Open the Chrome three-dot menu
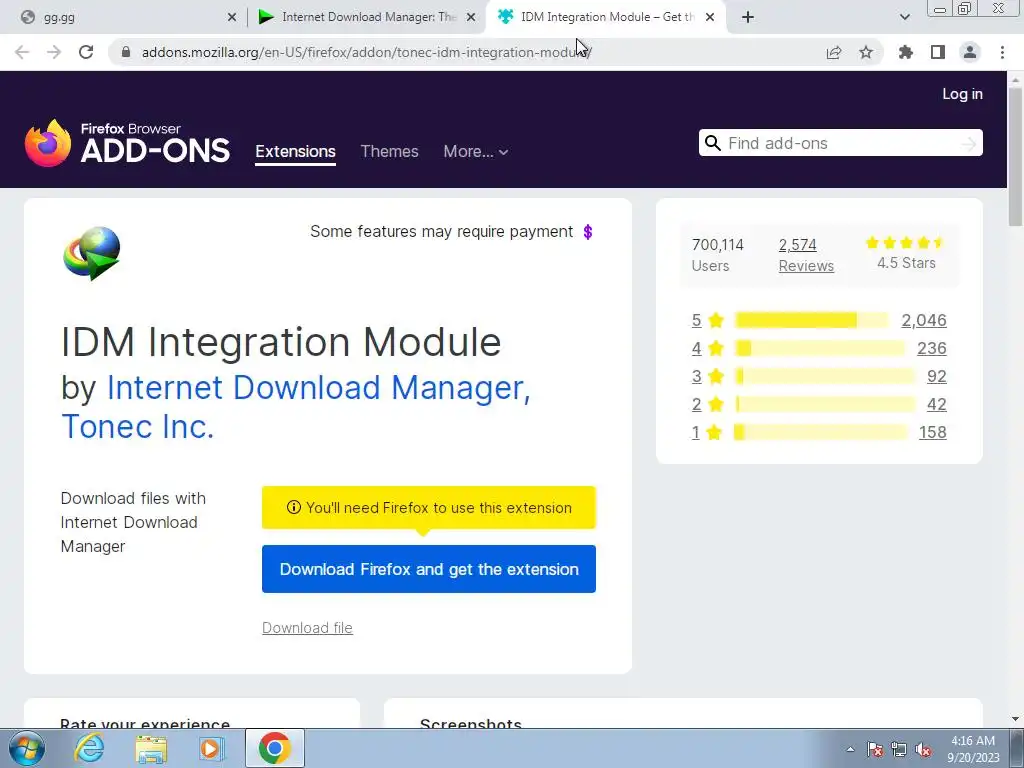Screen dimensions: 1024x768 1002,52
